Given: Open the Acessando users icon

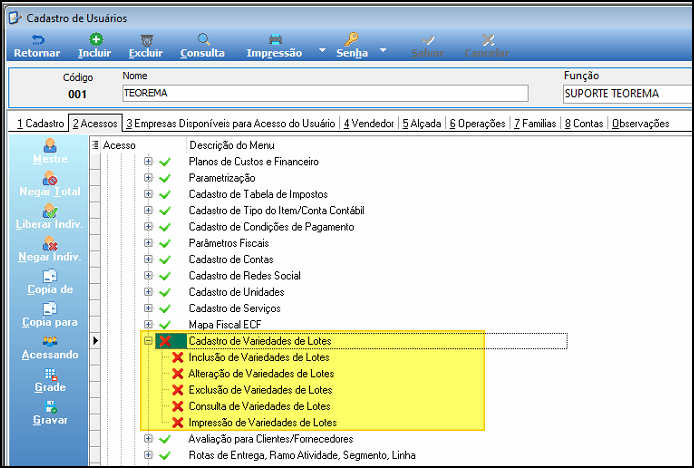Looking at the screenshot, I should [x=50, y=341].
